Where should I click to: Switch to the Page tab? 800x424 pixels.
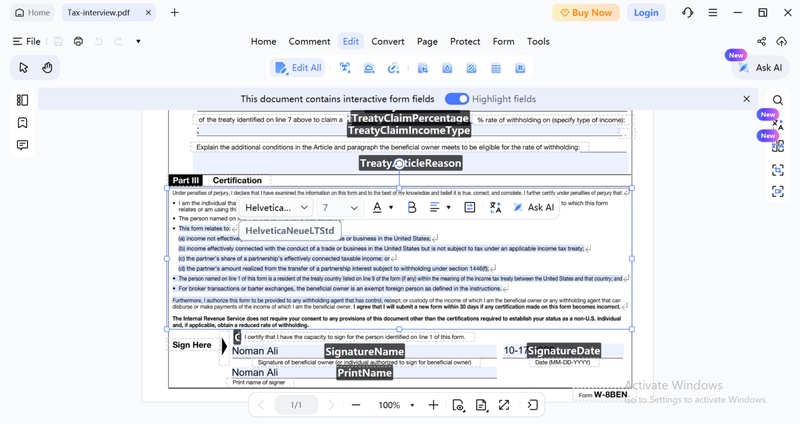(x=427, y=41)
